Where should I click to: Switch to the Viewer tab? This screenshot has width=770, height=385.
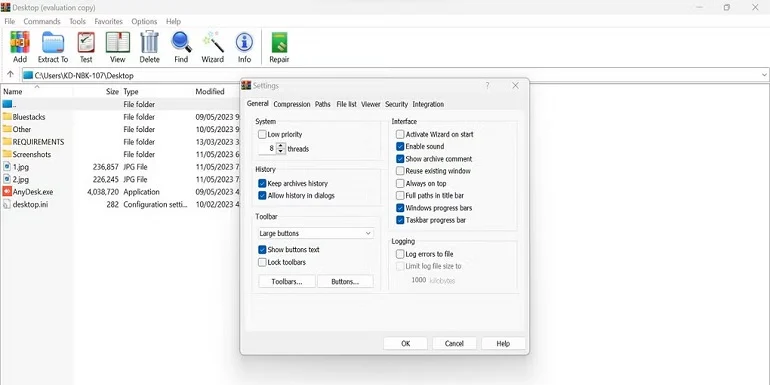click(371, 104)
